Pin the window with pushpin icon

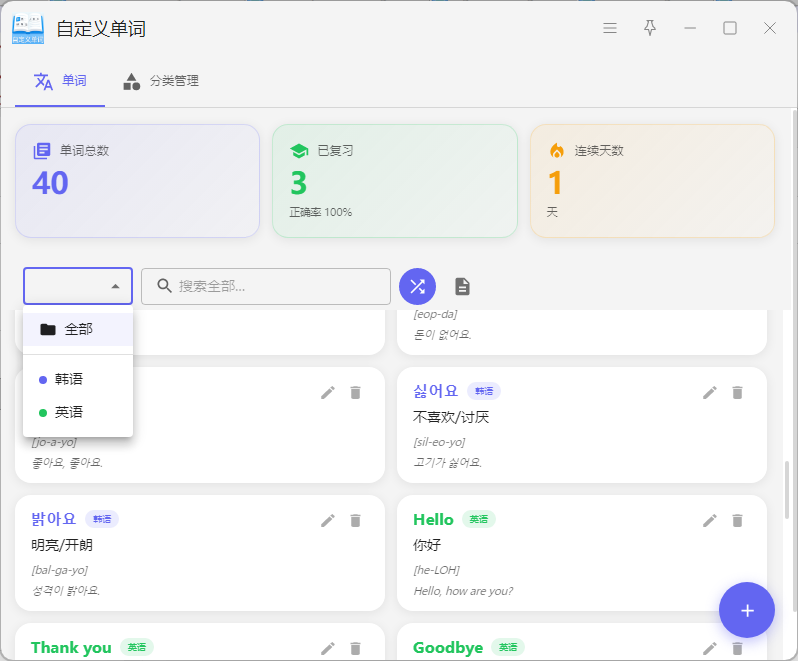click(650, 28)
